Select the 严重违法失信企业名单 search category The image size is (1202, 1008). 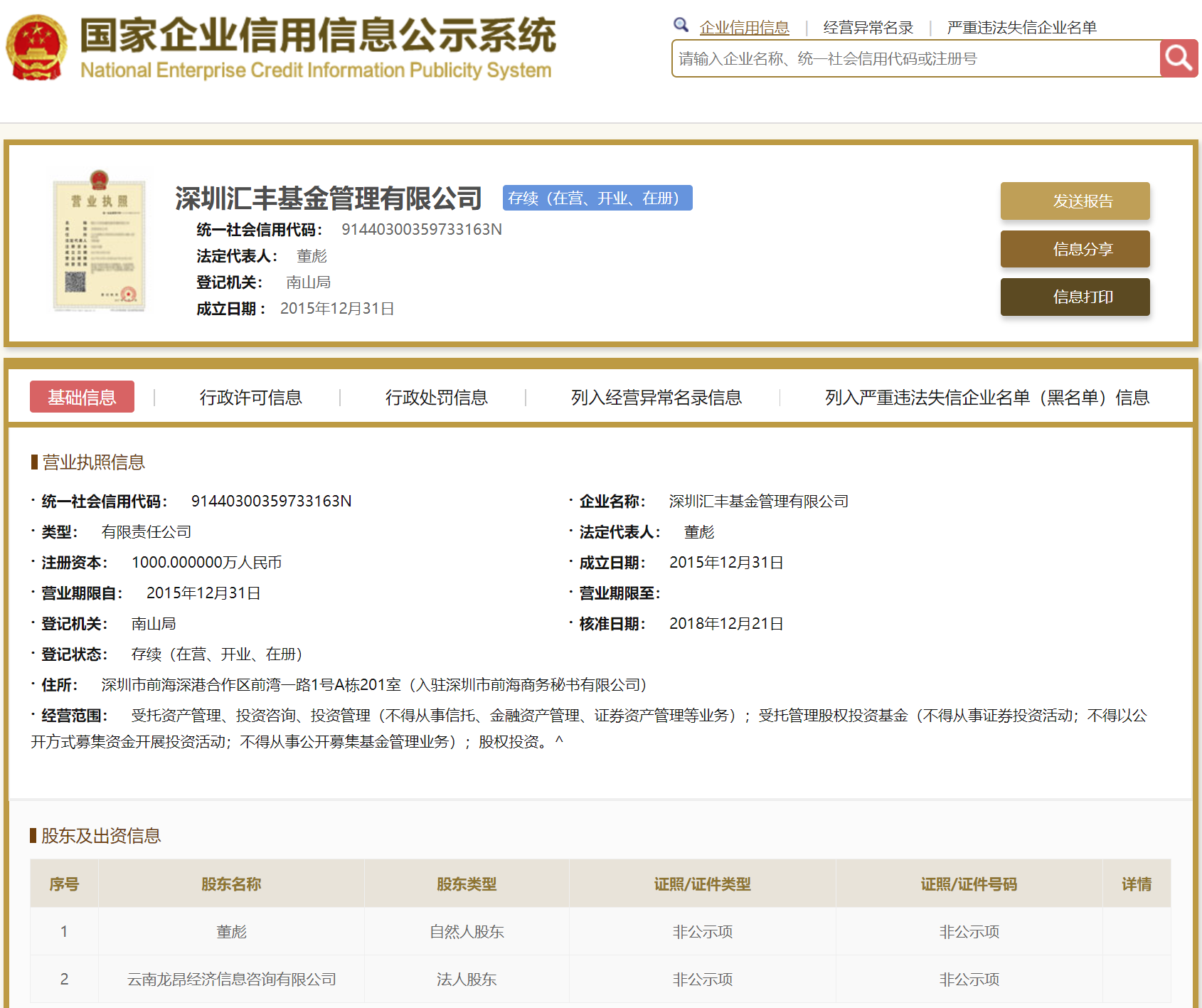coord(1021,28)
